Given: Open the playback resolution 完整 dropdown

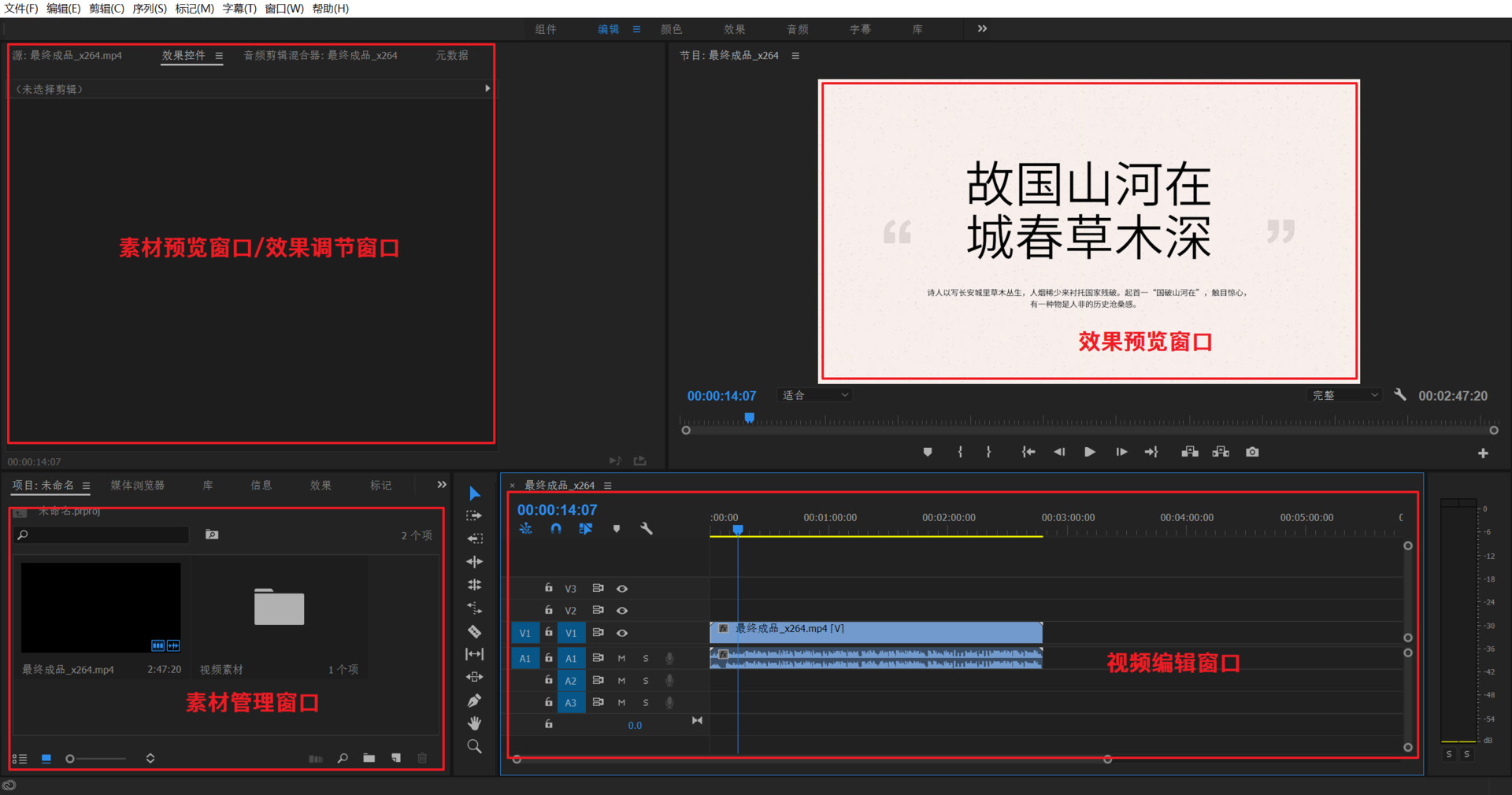Looking at the screenshot, I should 1345,395.
